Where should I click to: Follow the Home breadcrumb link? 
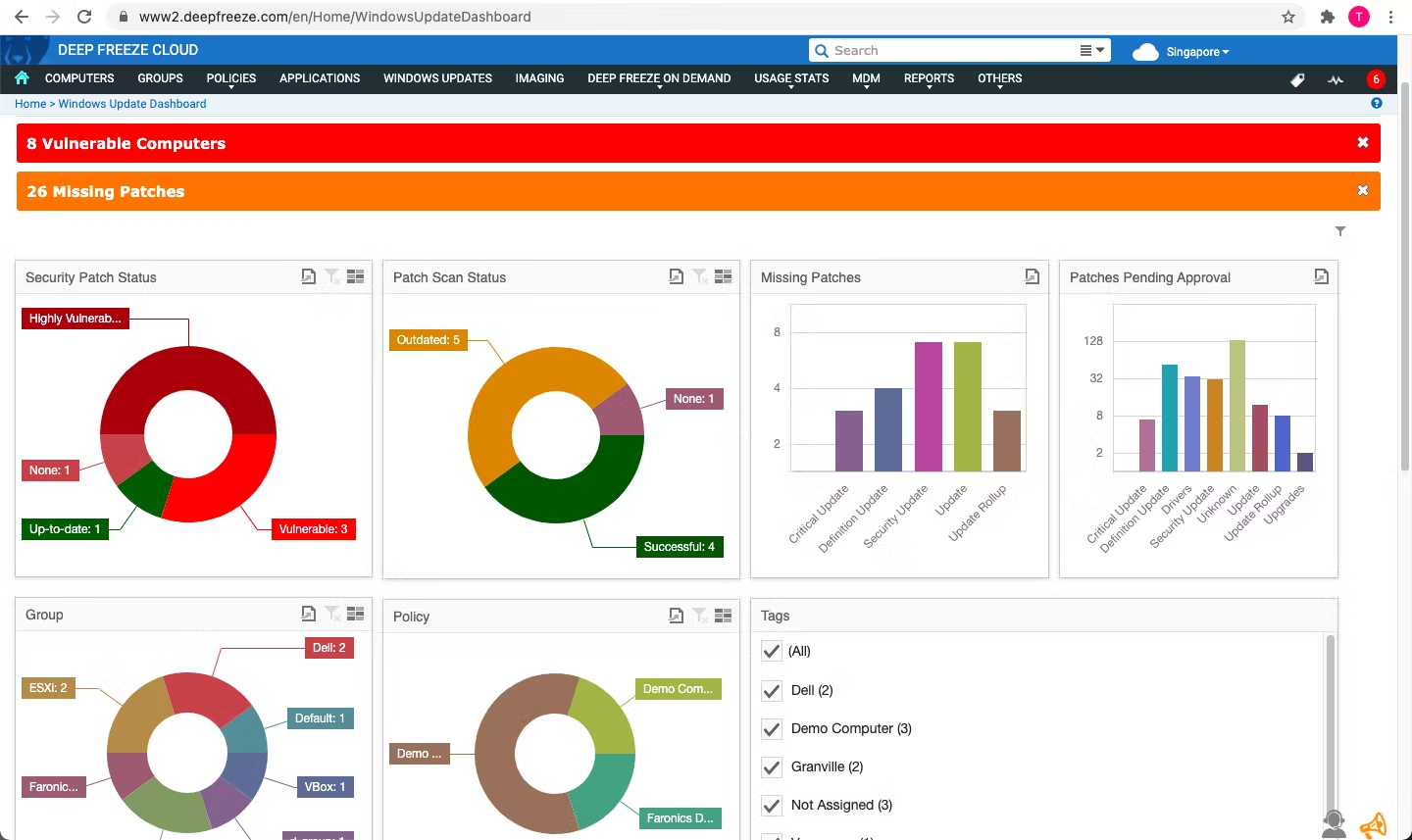(30, 104)
